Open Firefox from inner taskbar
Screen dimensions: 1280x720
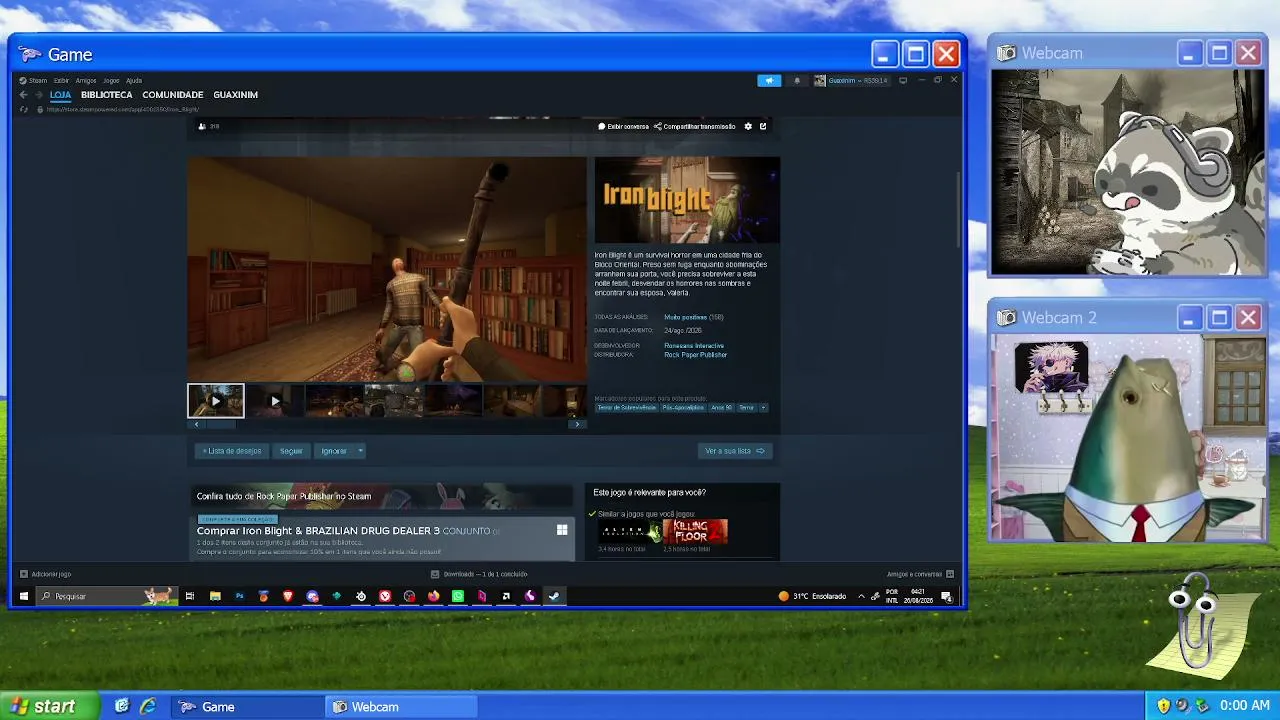click(x=434, y=596)
